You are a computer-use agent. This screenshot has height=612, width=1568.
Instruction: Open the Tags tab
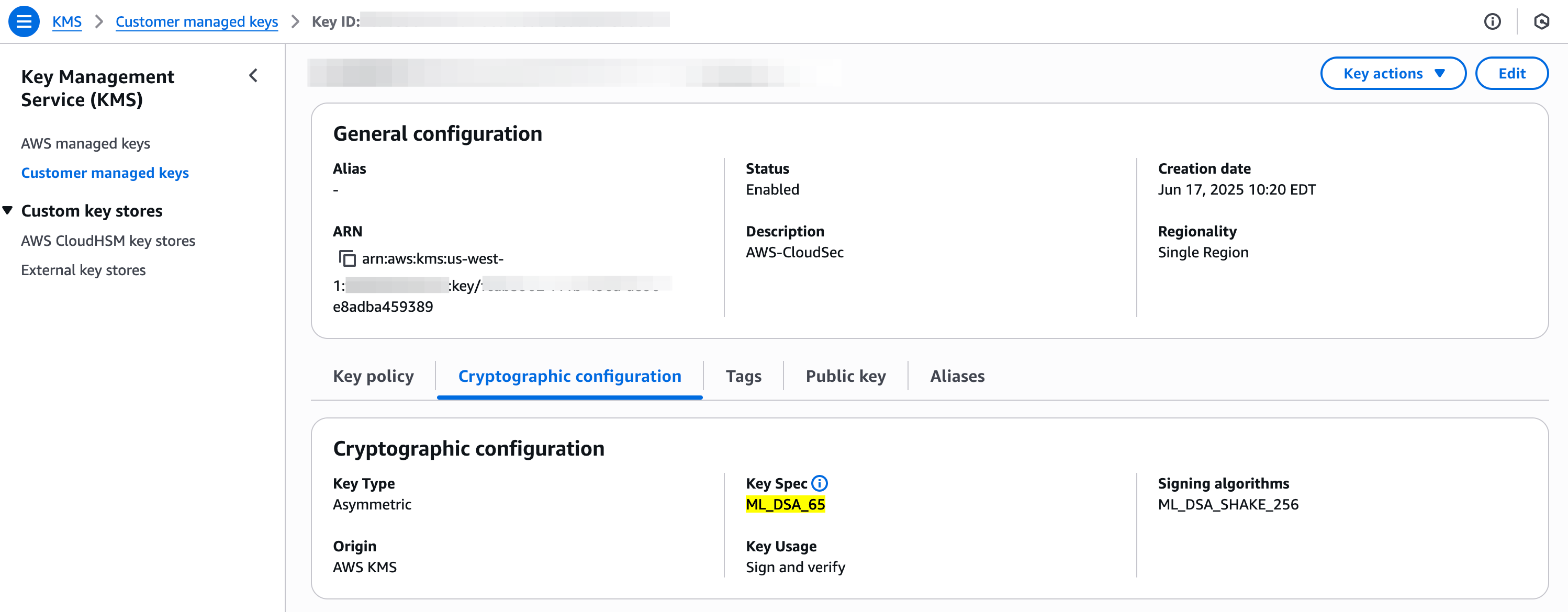tap(743, 376)
